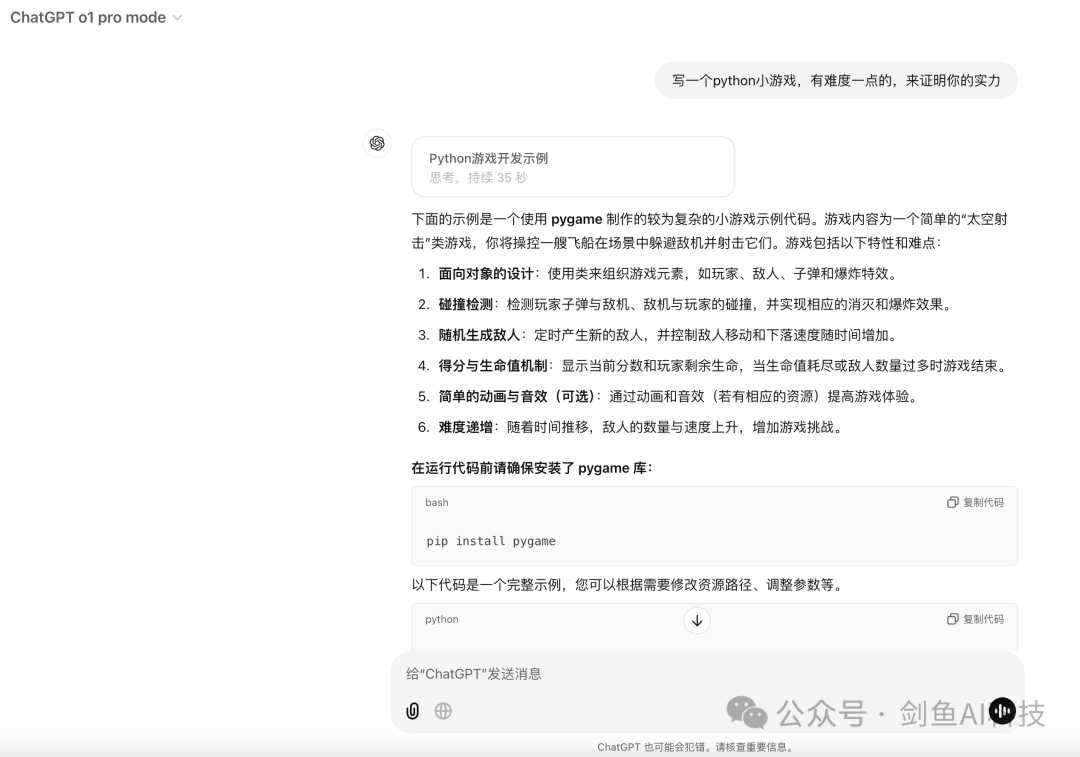Click the globe web search icon

click(443, 711)
